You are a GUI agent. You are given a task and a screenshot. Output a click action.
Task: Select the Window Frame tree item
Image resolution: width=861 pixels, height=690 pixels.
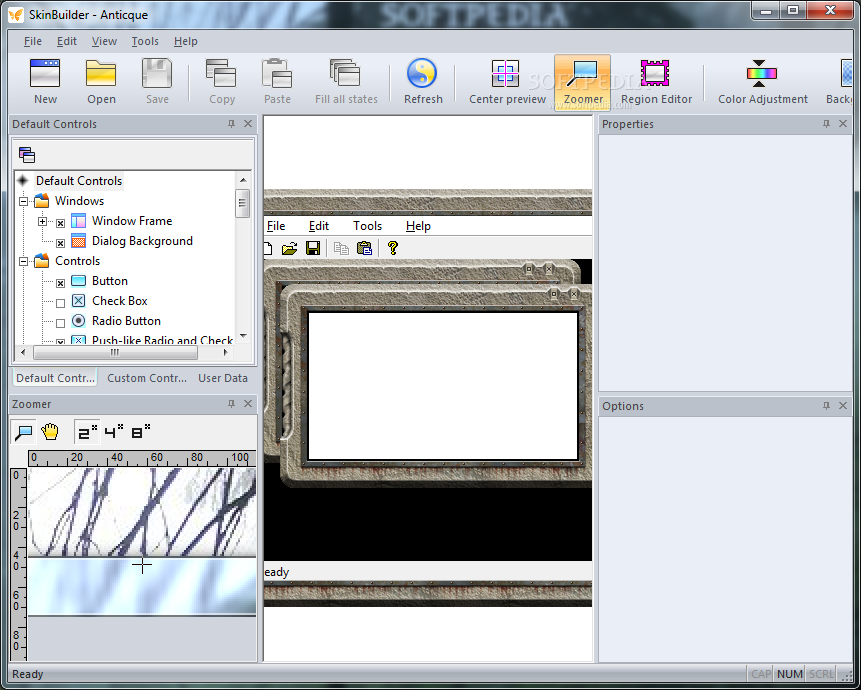[x=132, y=221]
